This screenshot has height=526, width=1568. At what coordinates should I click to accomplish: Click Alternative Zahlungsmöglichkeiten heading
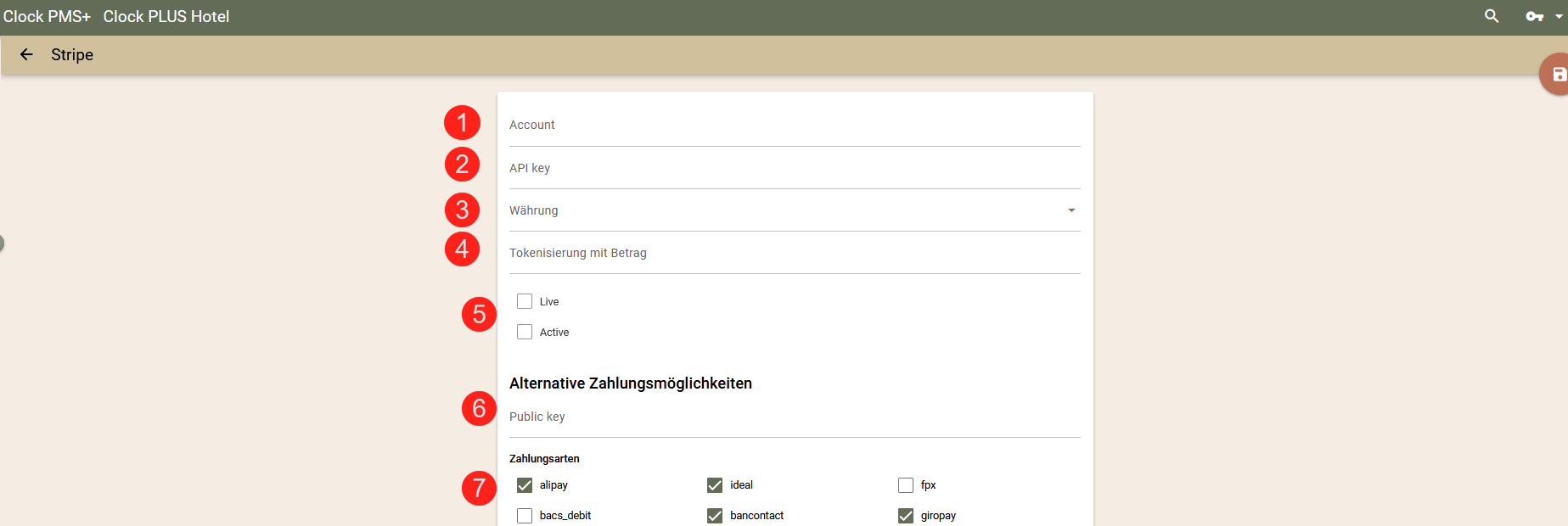(631, 383)
